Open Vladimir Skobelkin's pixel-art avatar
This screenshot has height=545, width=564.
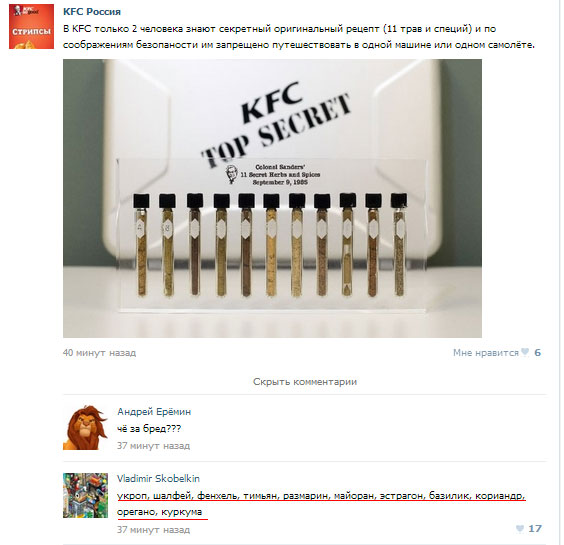point(85,495)
